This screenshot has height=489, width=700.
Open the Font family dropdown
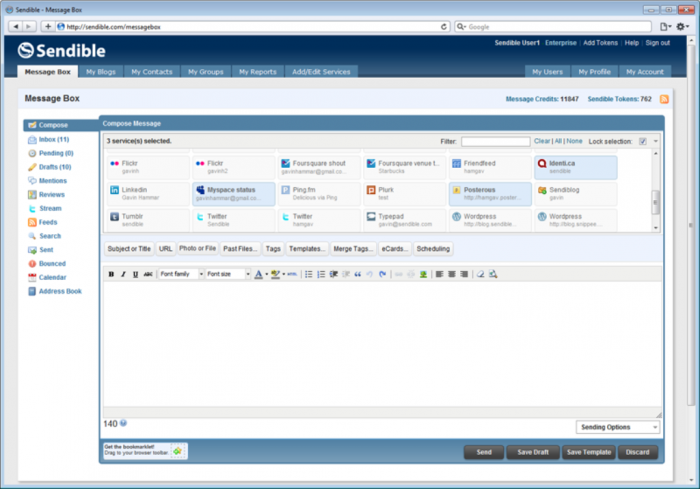coord(181,274)
